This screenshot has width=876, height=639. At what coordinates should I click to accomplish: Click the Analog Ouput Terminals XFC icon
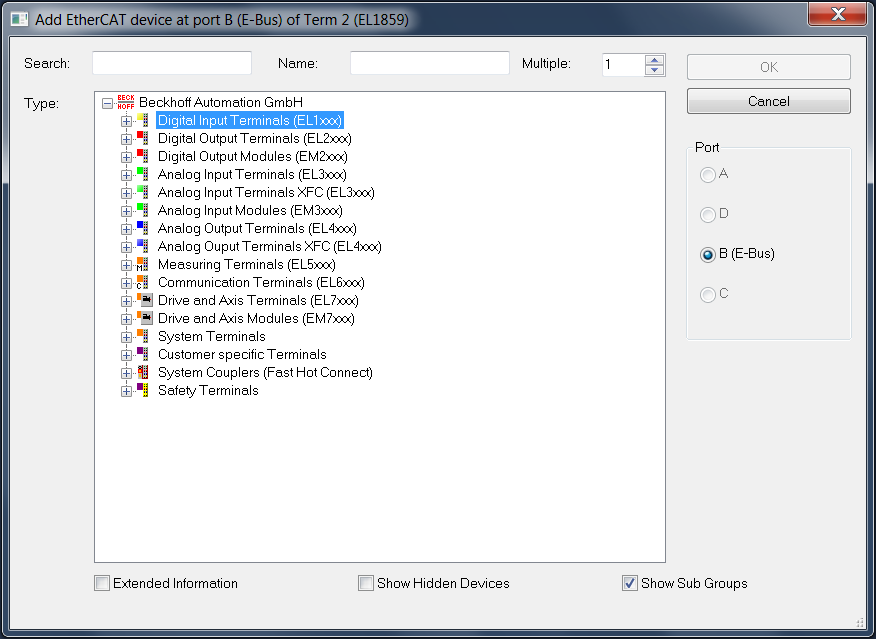[x=142, y=246]
